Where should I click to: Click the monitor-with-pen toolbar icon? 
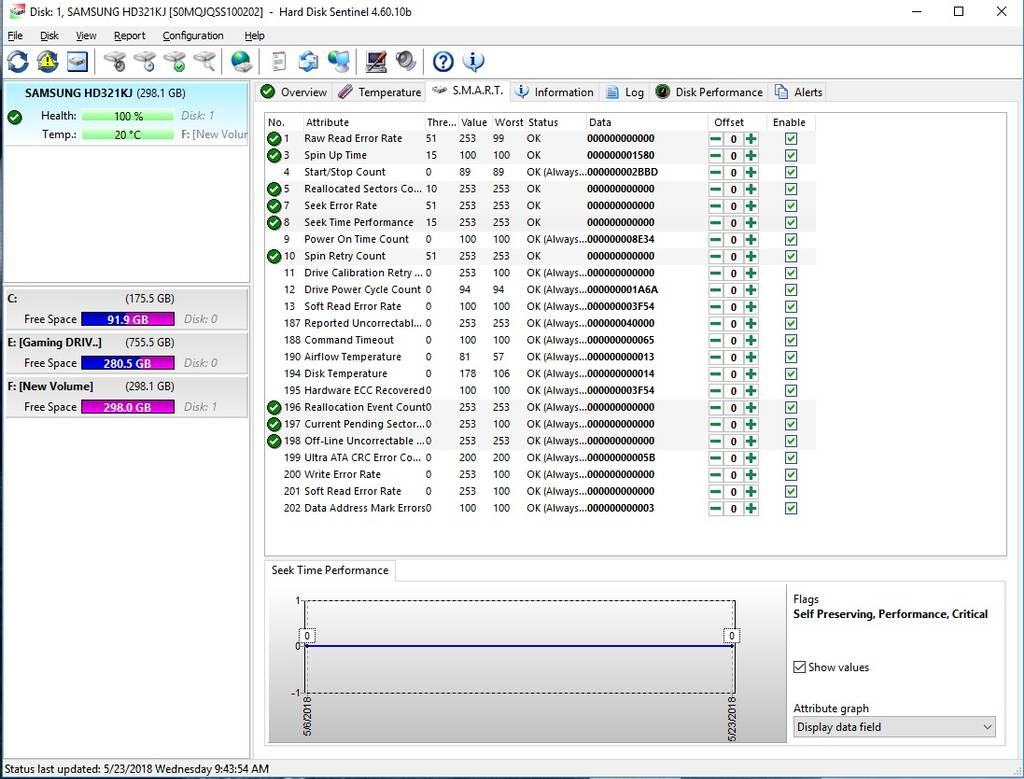[x=376, y=61]
